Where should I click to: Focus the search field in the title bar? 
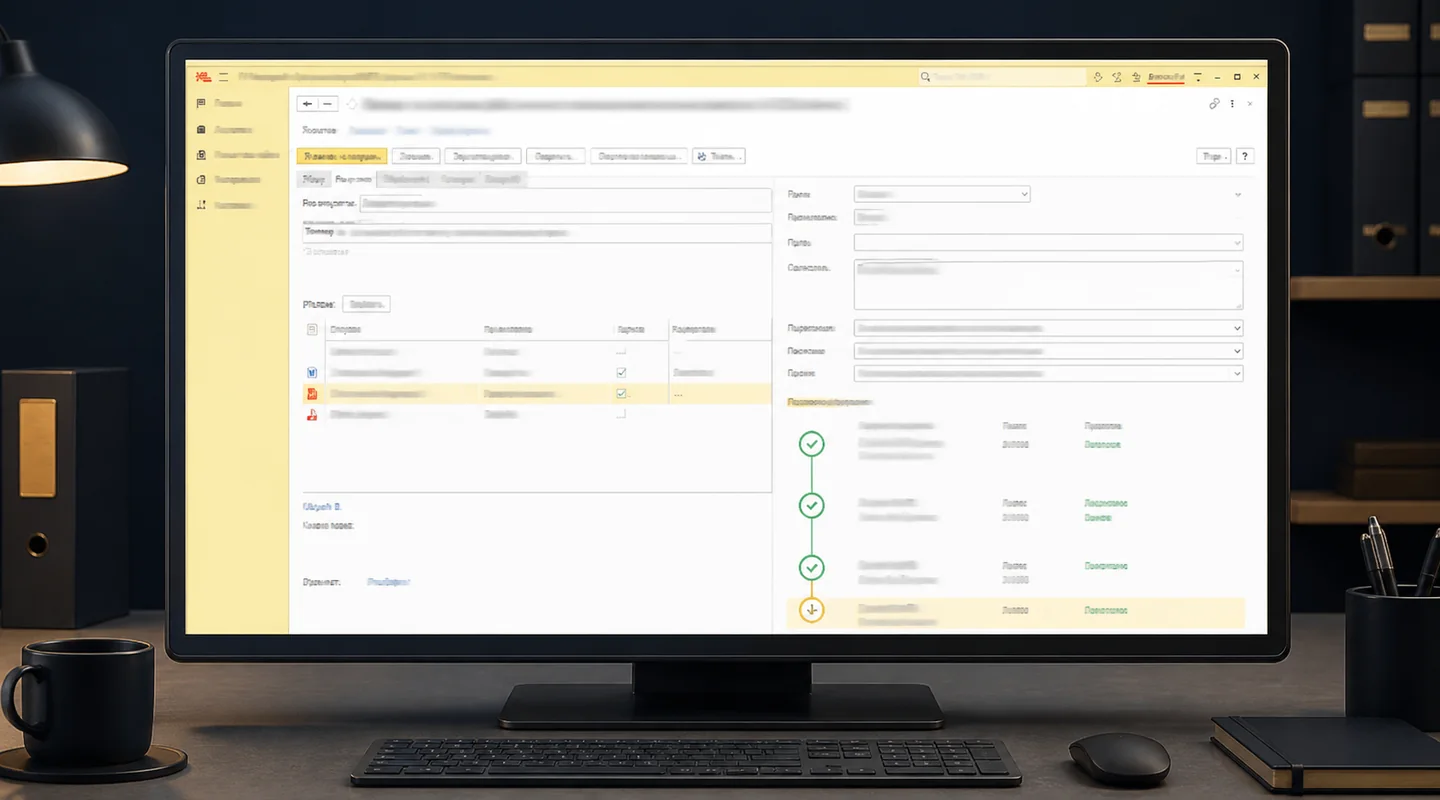click(x=1002, y=76)
